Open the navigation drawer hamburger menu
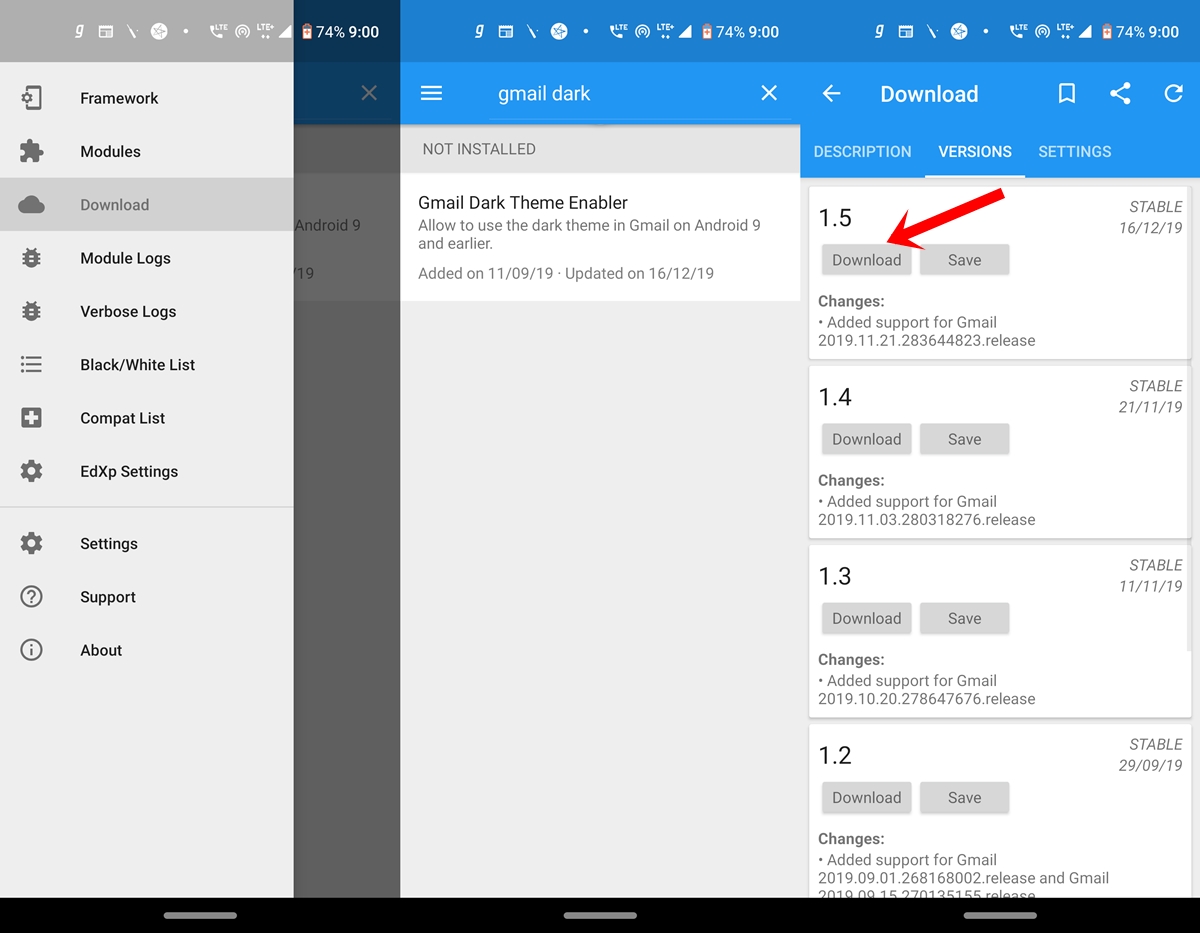 click(431, 93)
